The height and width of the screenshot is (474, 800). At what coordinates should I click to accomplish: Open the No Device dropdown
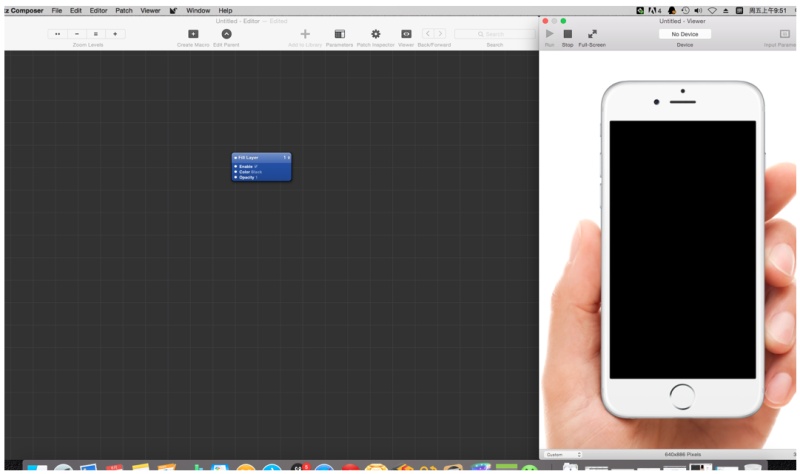pos(684,34)
